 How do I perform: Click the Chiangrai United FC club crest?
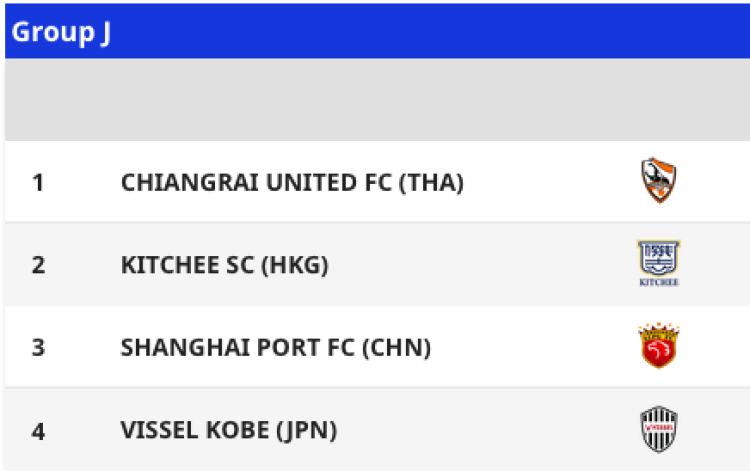coord(659,181)
